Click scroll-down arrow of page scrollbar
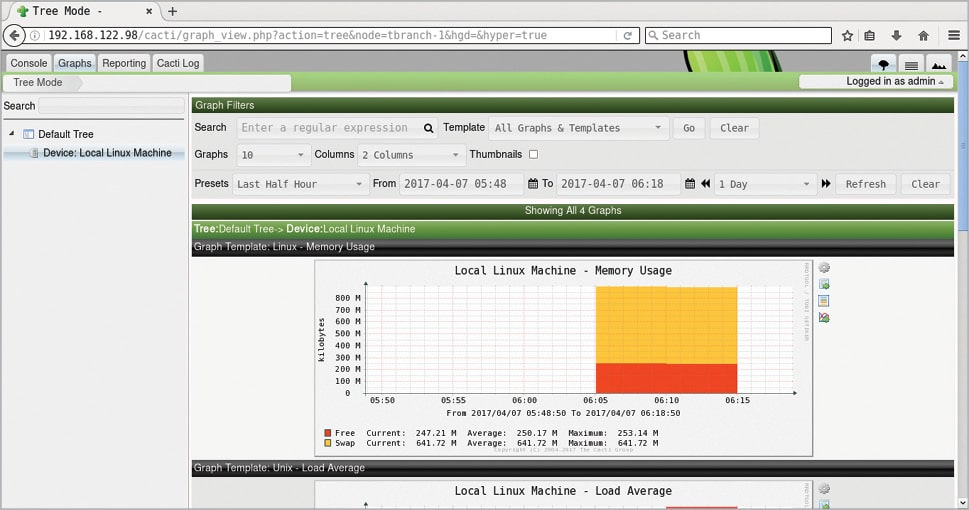This screenshot has height=510, width=969. 963,503
